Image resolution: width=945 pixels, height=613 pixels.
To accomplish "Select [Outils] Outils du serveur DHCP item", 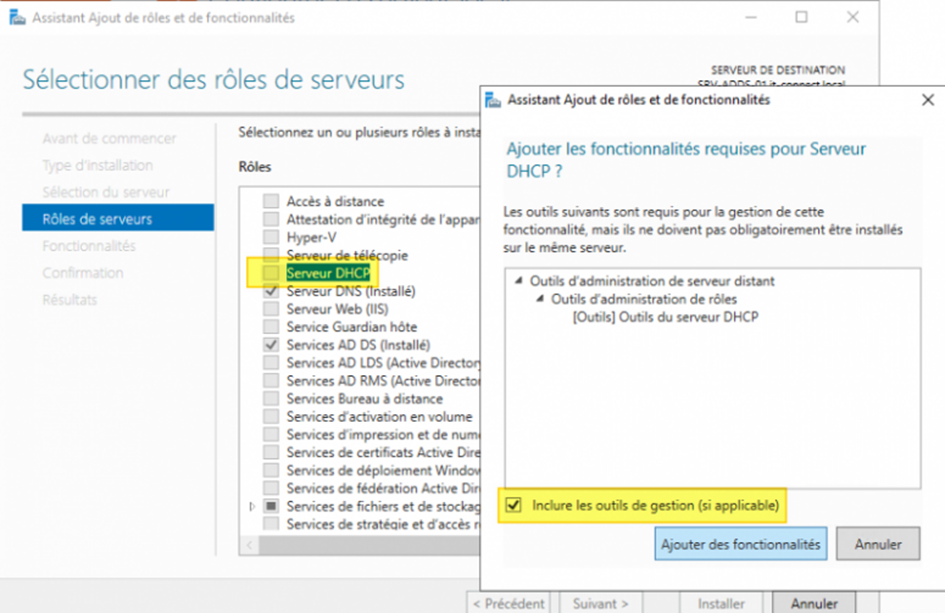I will tap(665, 317).
